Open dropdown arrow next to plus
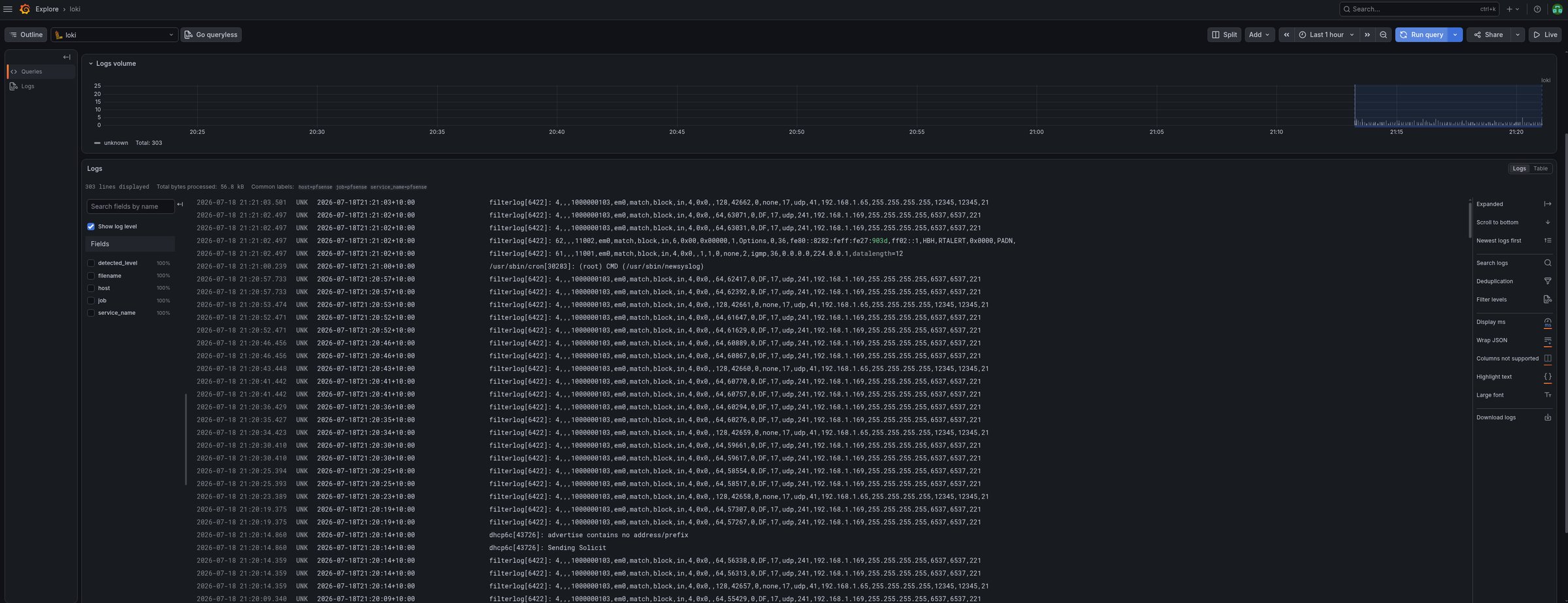This screenshot has width=1568, height=603. (x=1518, y=9)
